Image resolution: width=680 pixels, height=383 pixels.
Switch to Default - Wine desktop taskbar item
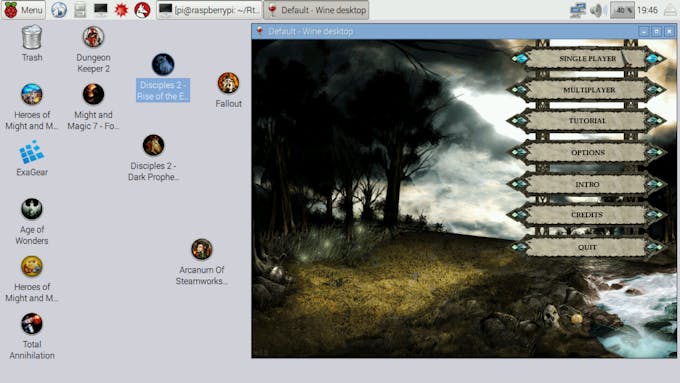pos(317,10)
